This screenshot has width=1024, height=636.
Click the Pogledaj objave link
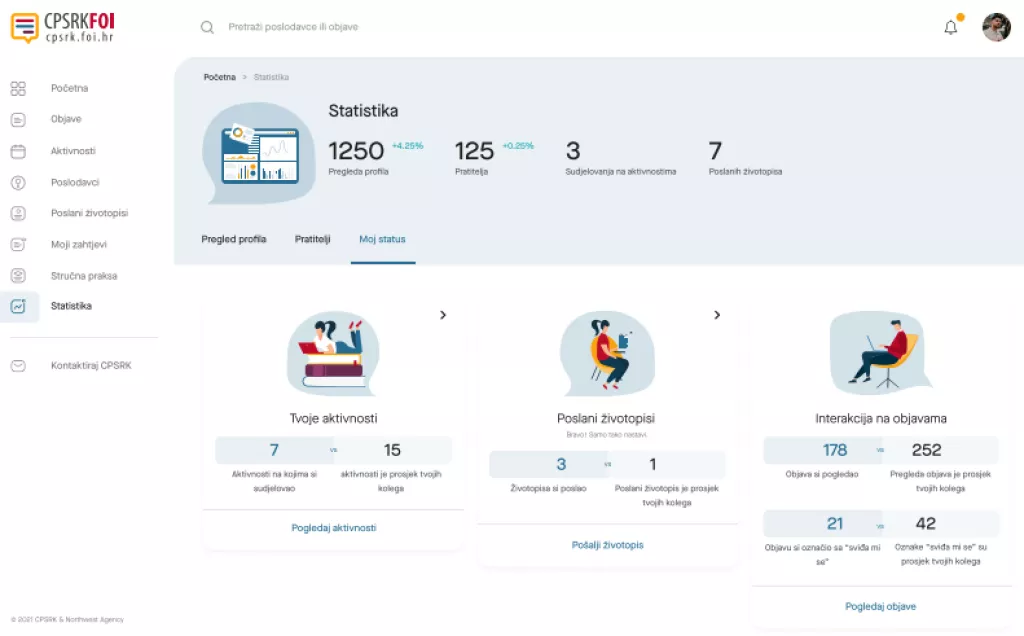click(880, 606)
